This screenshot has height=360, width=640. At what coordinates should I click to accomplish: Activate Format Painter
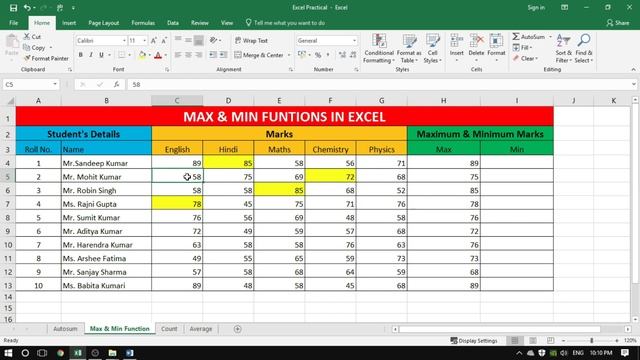(46, 58)
